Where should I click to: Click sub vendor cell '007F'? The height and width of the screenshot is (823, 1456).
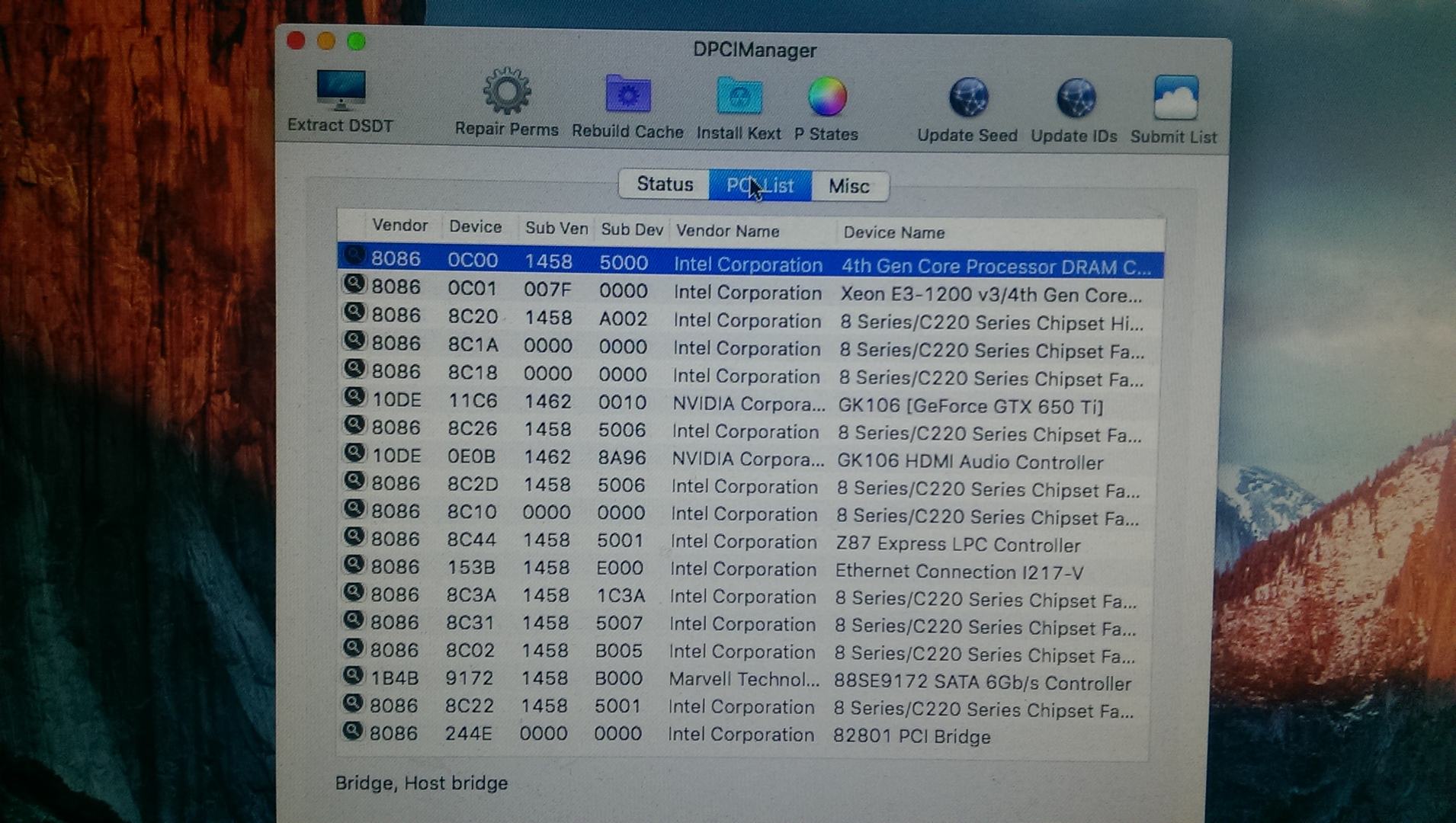547,290
